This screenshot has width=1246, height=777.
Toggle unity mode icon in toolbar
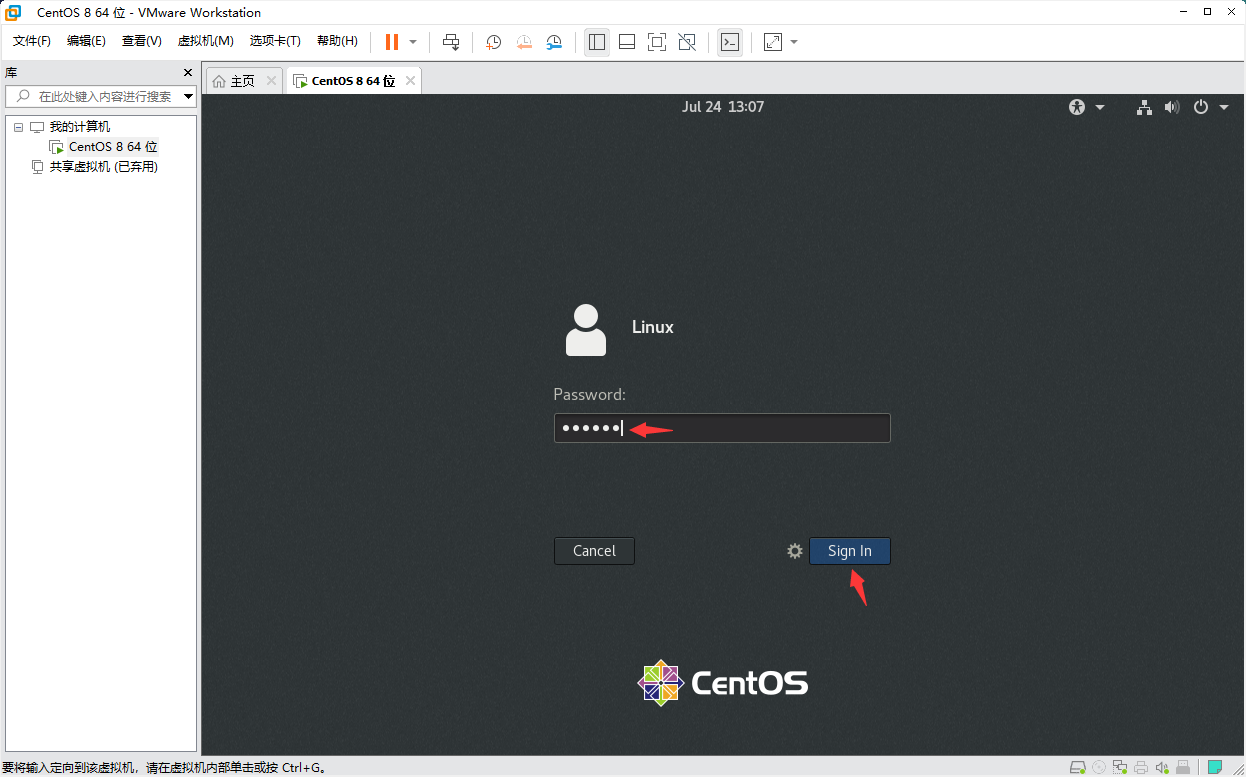(687, 42)
